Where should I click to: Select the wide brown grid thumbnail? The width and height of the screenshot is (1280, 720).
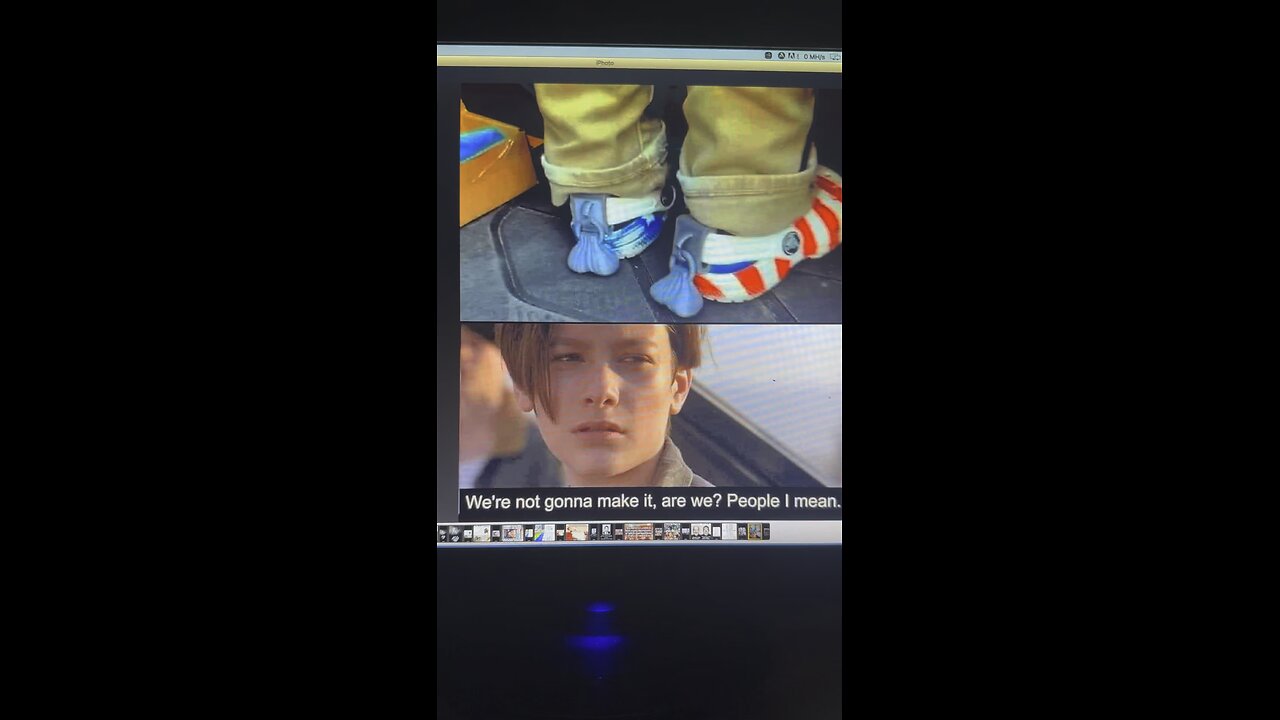point(638,532)
